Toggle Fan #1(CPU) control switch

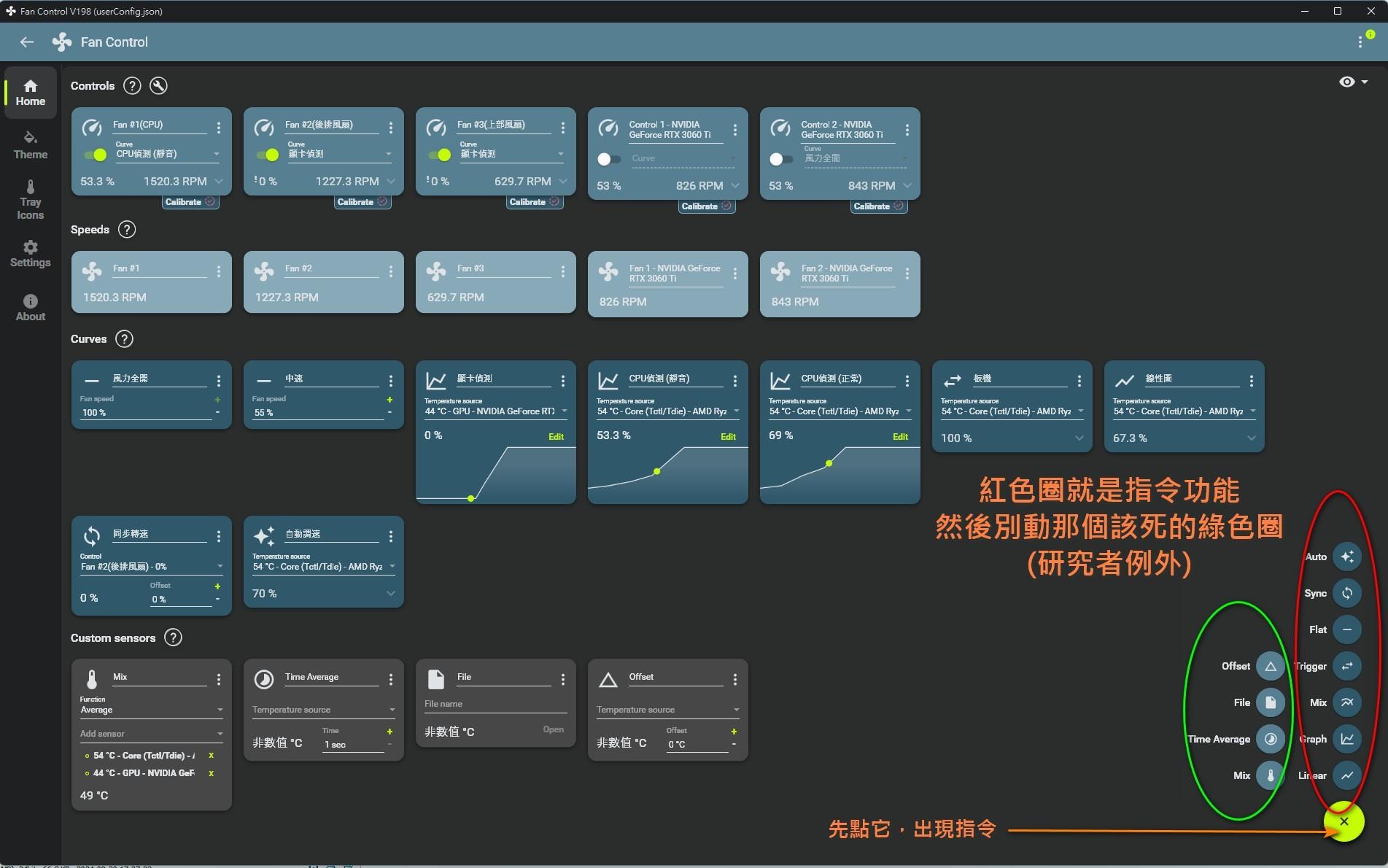point(96,155)
